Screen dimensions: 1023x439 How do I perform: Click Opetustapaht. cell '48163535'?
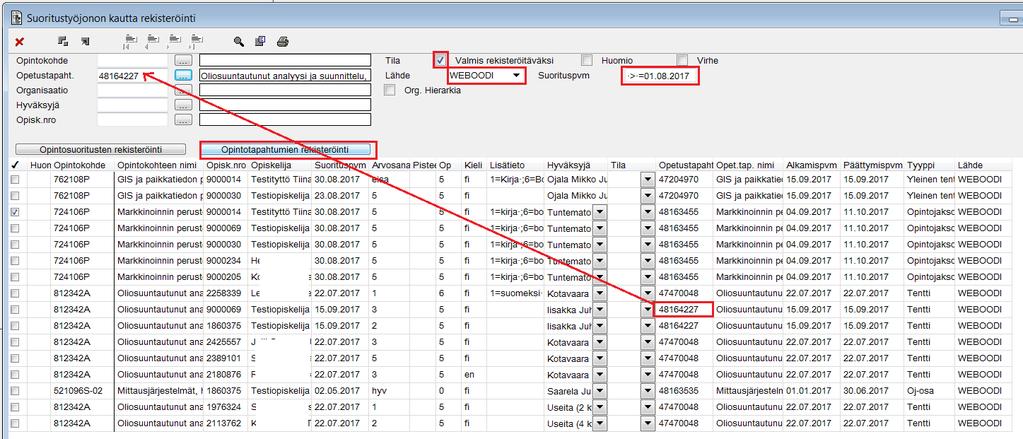click(x=686, y=391)
